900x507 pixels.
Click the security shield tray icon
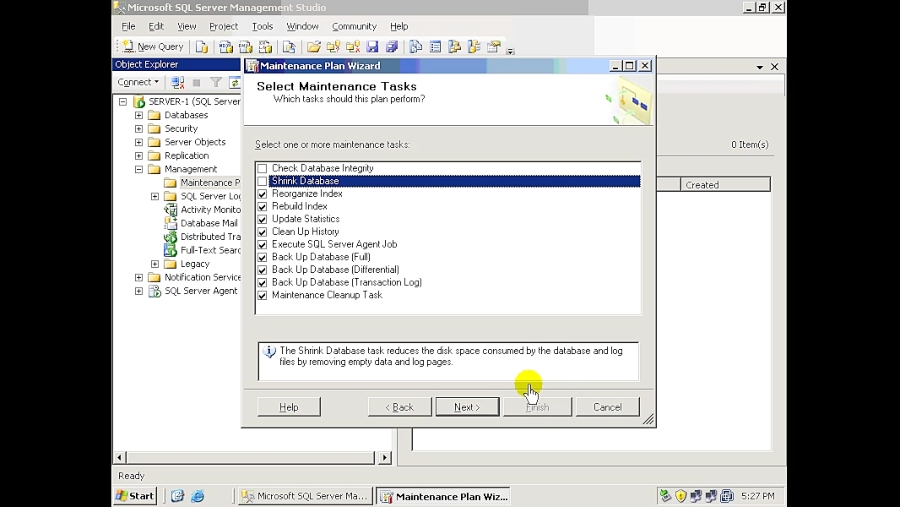[x=681, y=496]
